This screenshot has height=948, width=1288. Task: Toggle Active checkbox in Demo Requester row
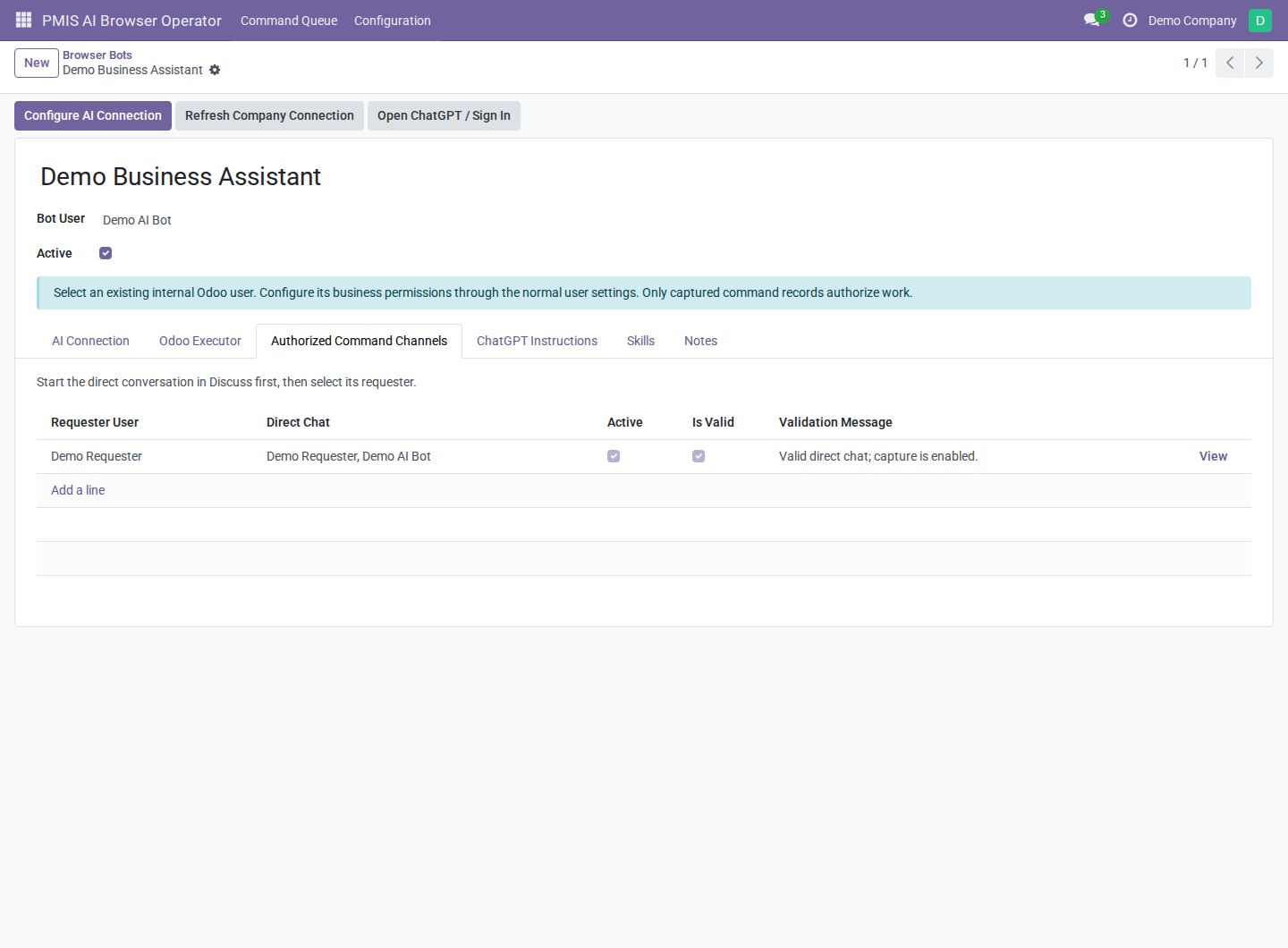click(614, 456)
